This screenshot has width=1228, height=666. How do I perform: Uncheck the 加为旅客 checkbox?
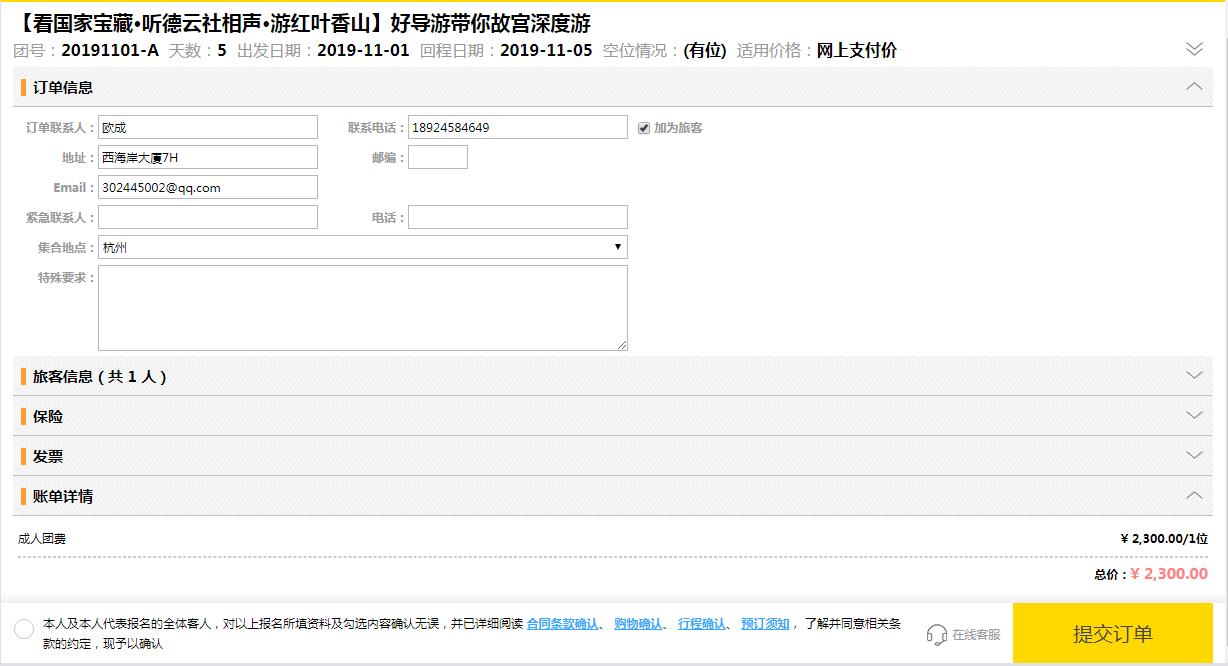click(644, 128)
